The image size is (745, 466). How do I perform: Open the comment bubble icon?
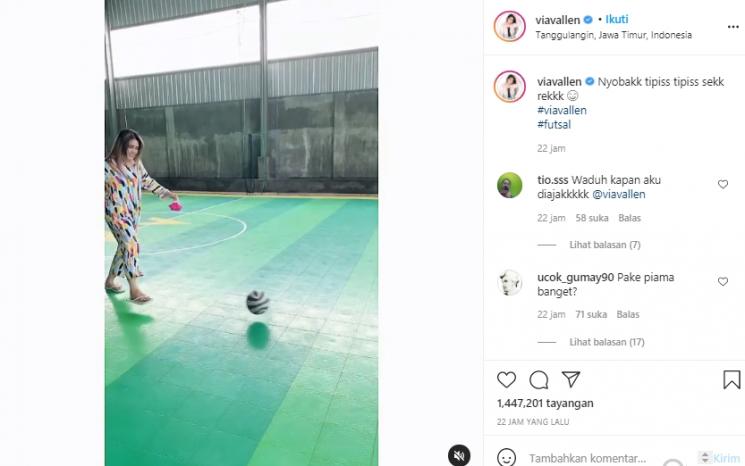pos(538,380)
